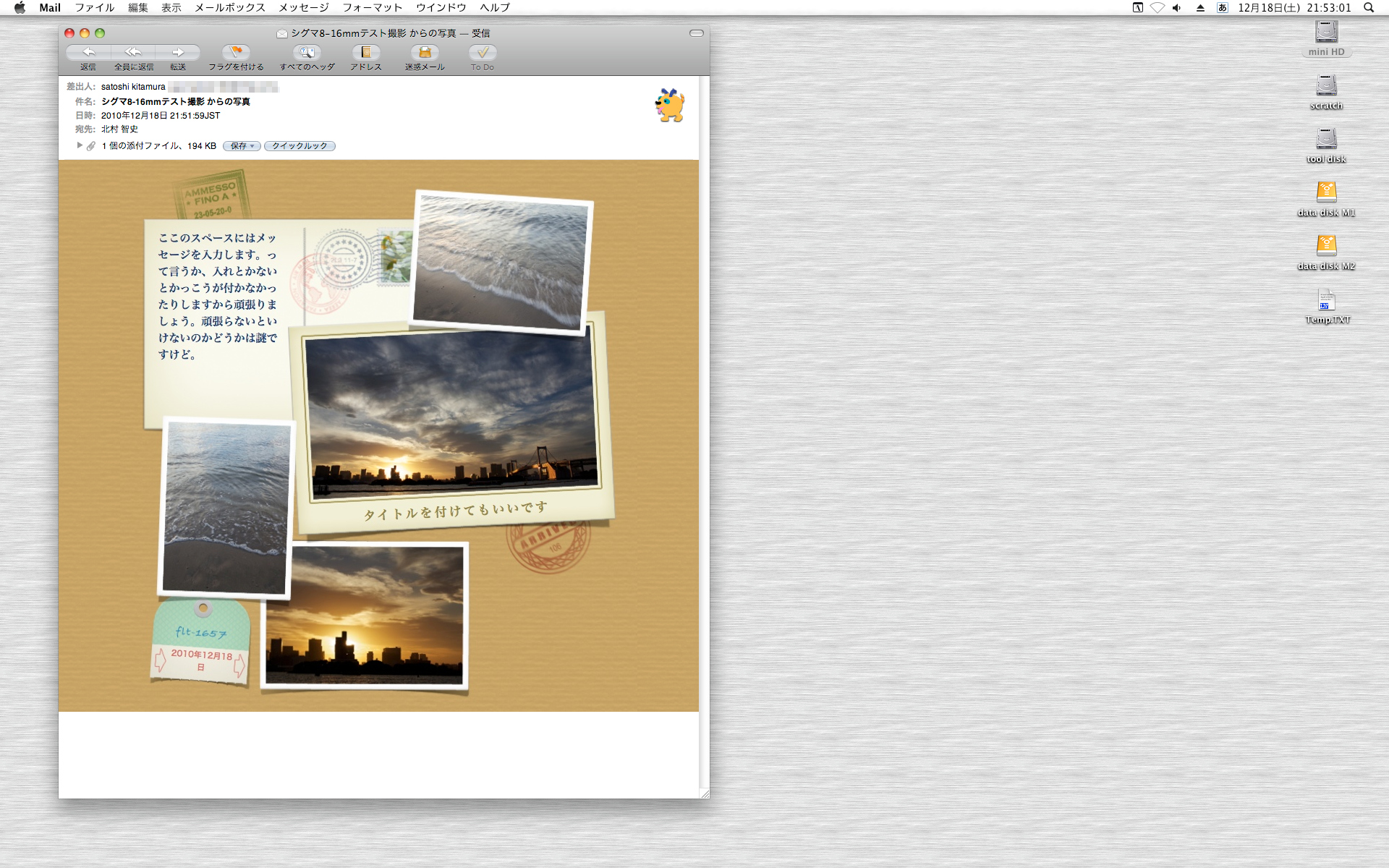Click the クイックルック (Quick Look) button
Image resolution: width=1389 pixels, height=868 pixels.
coord(300,146)
